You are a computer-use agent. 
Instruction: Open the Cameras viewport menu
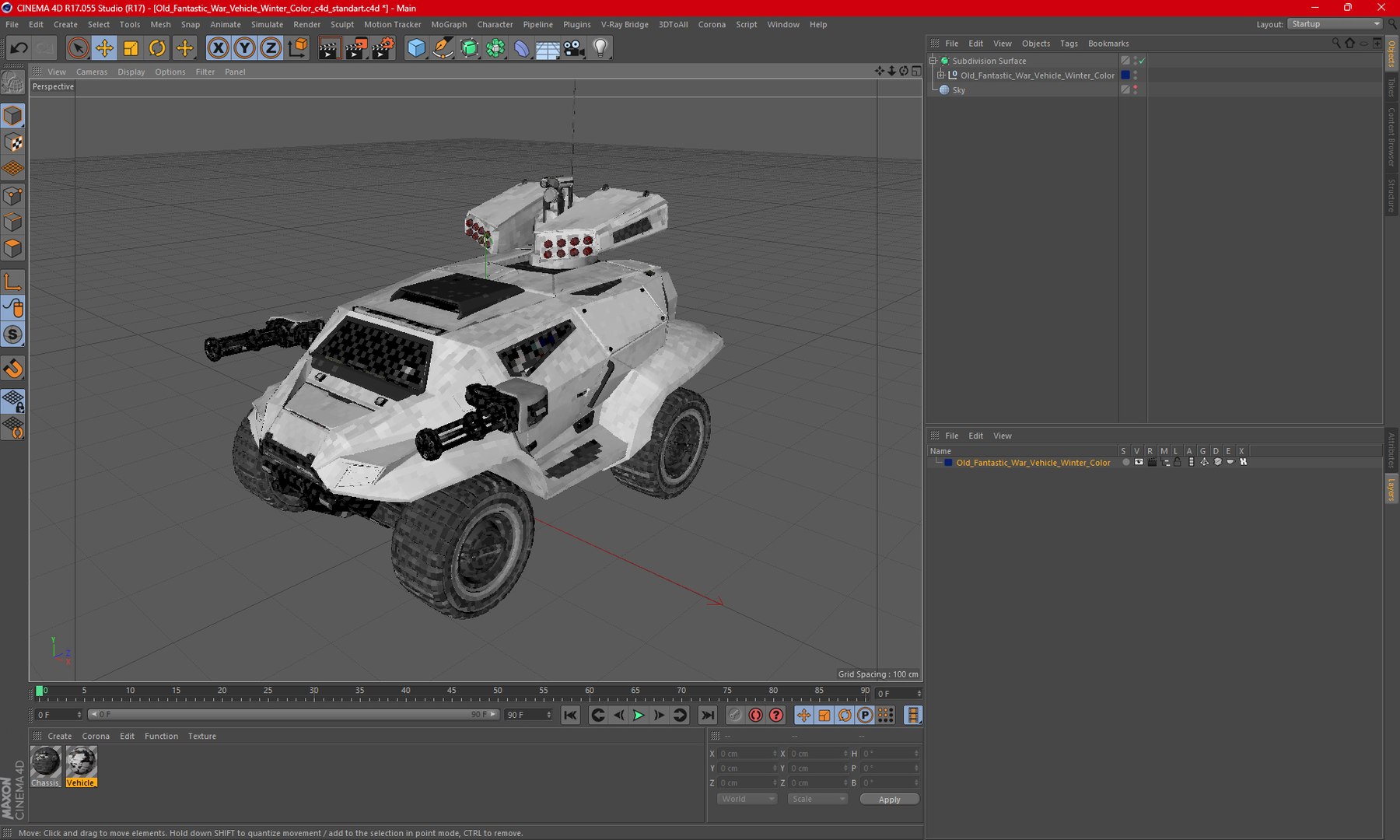click(x=92, y=72)
